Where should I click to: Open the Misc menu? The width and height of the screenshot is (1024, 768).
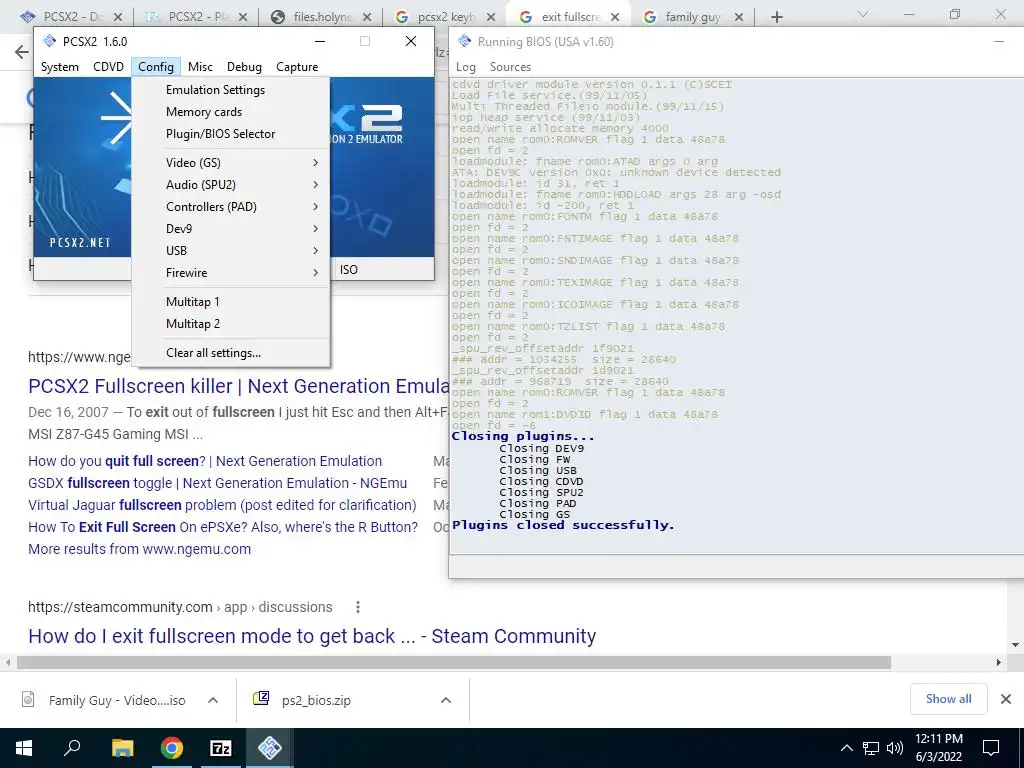(x=200, y=67)
